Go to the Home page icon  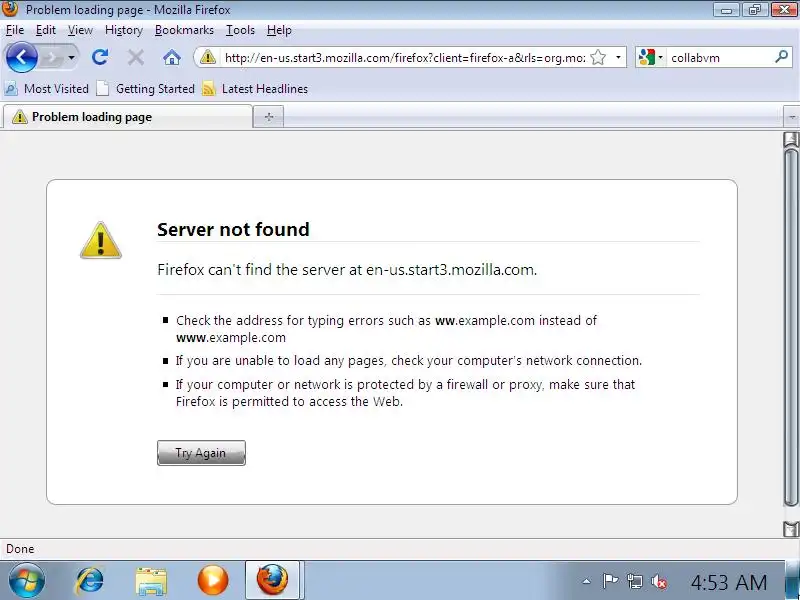coord(171,58)
